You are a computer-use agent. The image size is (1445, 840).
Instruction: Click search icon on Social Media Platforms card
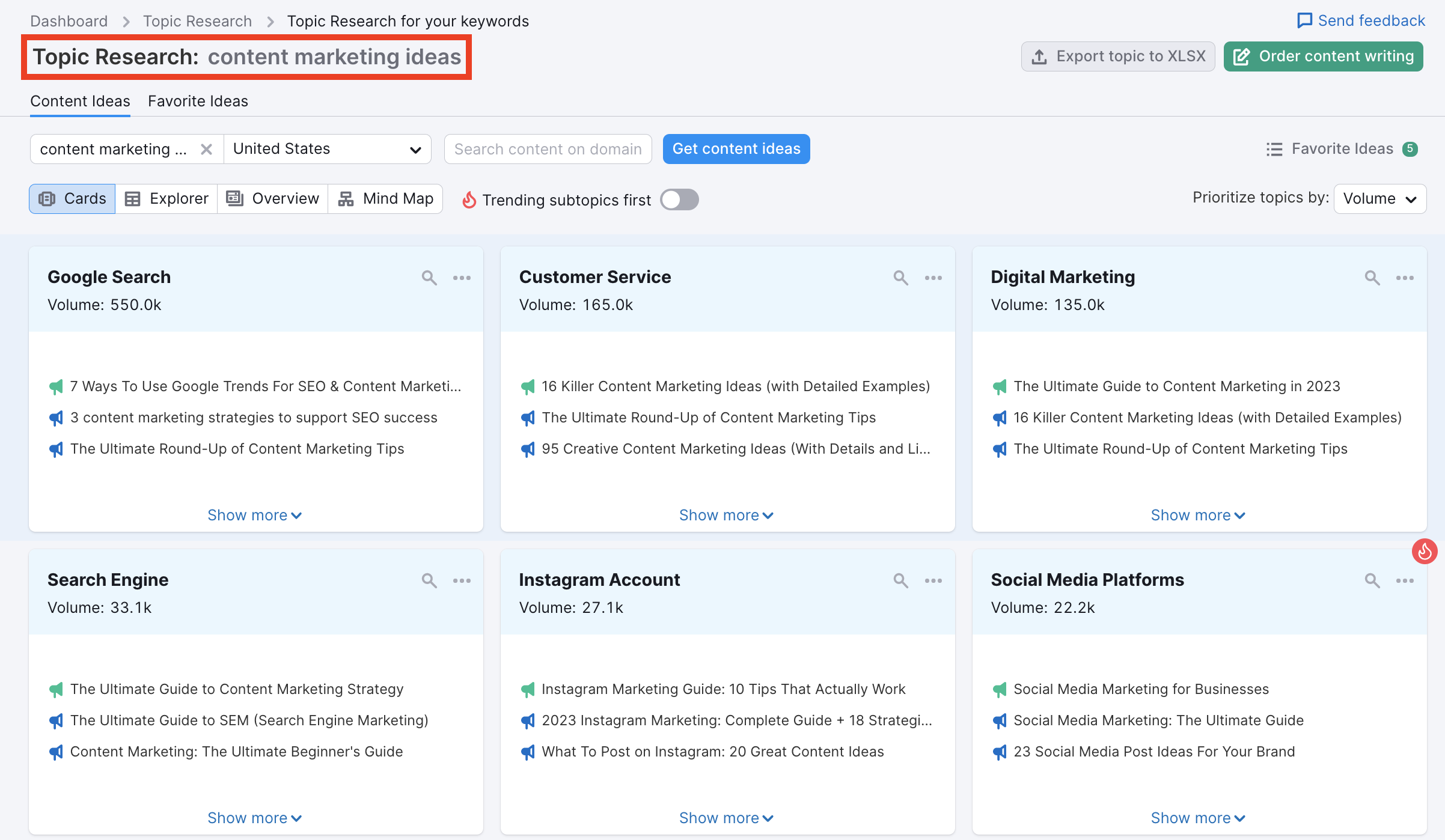(x=1372, y=580)
